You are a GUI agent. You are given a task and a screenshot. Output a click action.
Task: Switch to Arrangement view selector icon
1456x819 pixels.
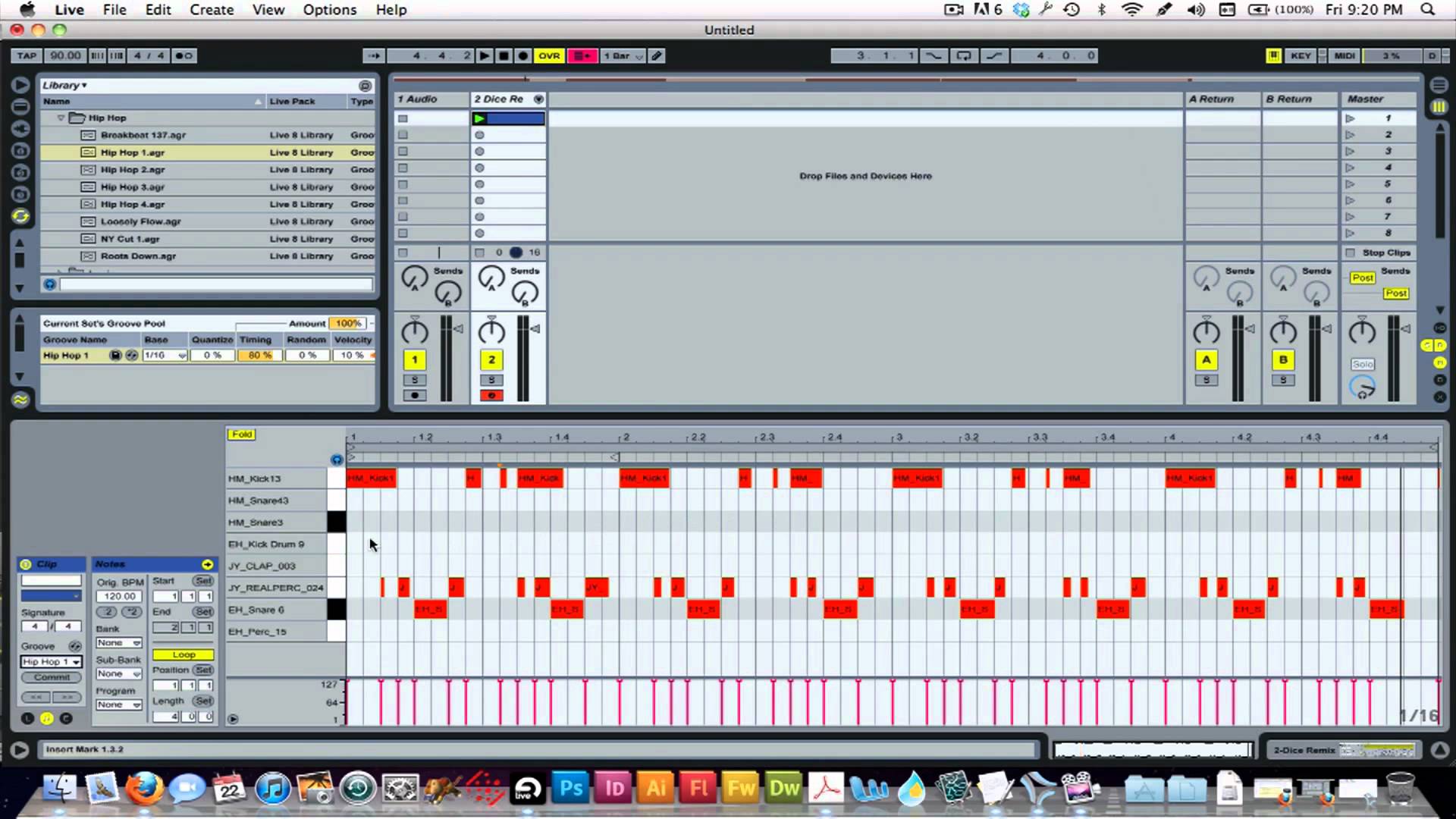point(1439,85)
